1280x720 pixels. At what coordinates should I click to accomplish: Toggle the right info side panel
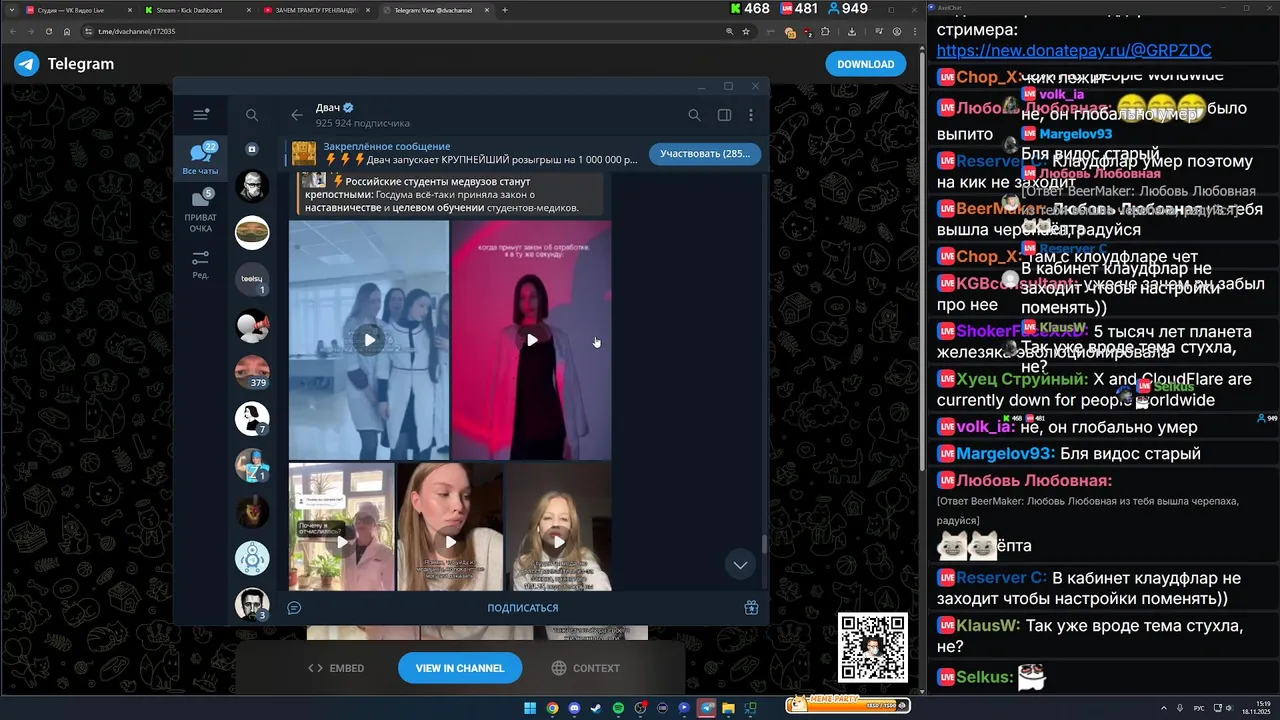pyautogui.click(x=724, y=115)
